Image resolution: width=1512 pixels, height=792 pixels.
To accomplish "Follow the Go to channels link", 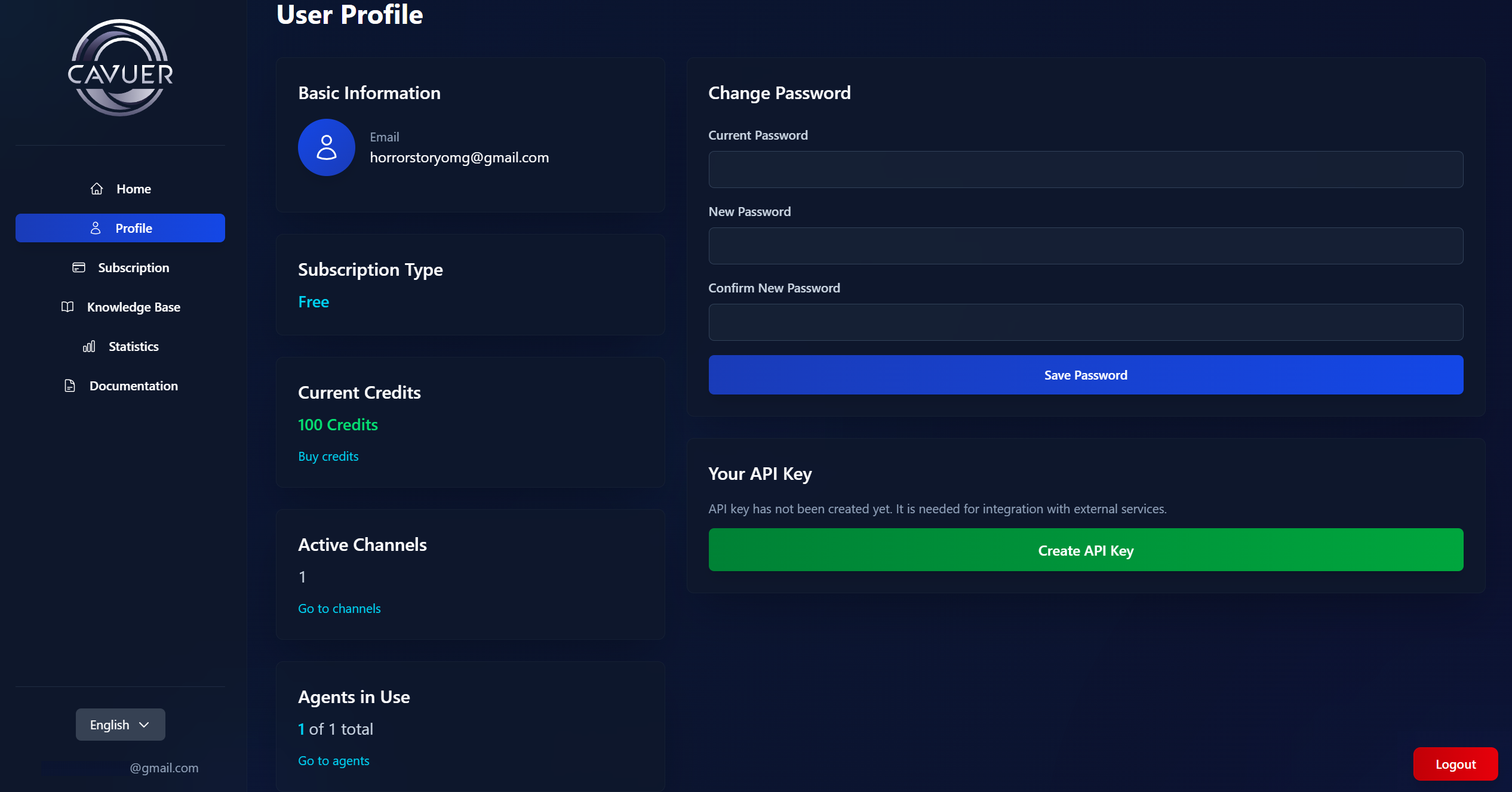I will (339, 609).
